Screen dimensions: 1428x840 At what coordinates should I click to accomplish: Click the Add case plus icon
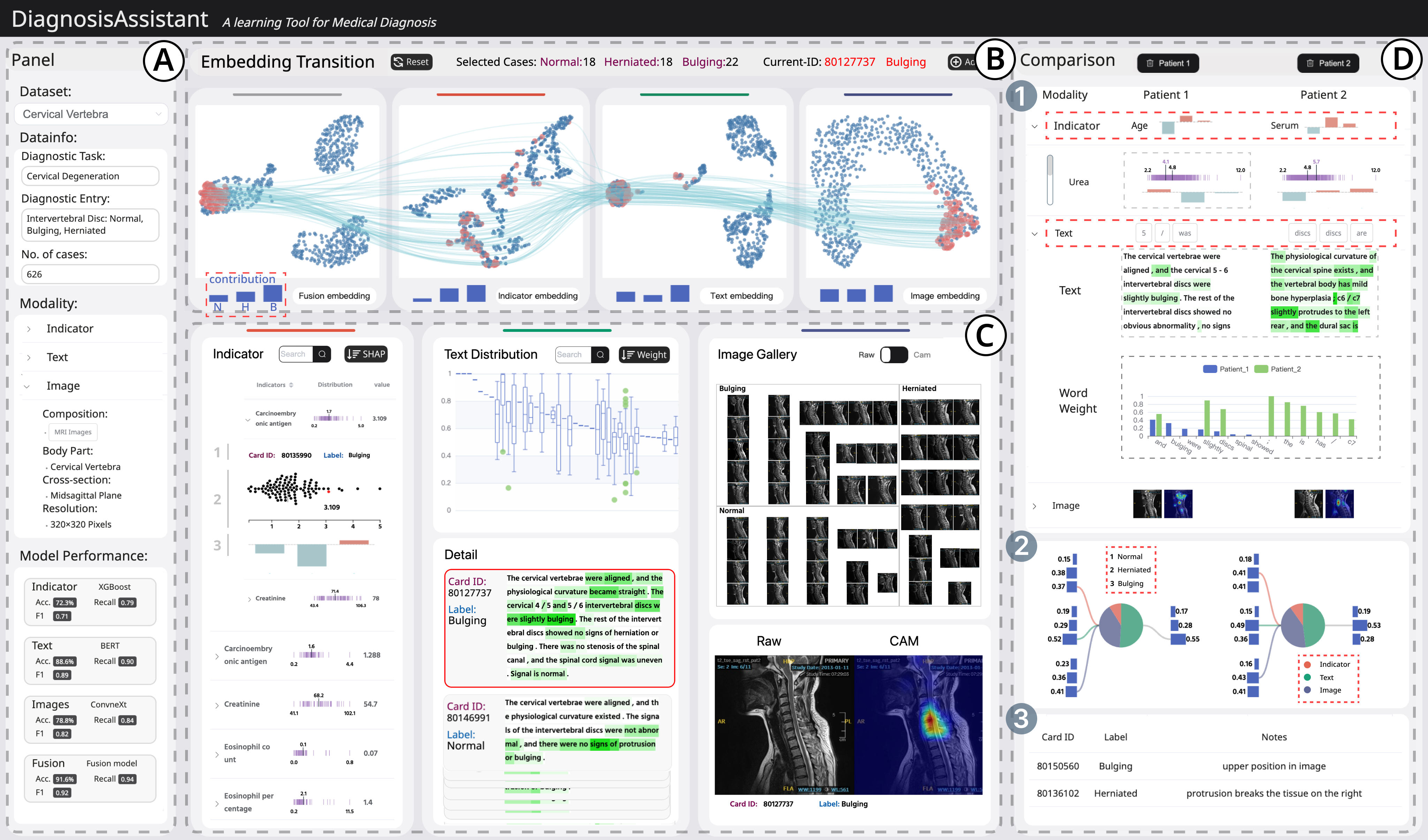point(956,62)
